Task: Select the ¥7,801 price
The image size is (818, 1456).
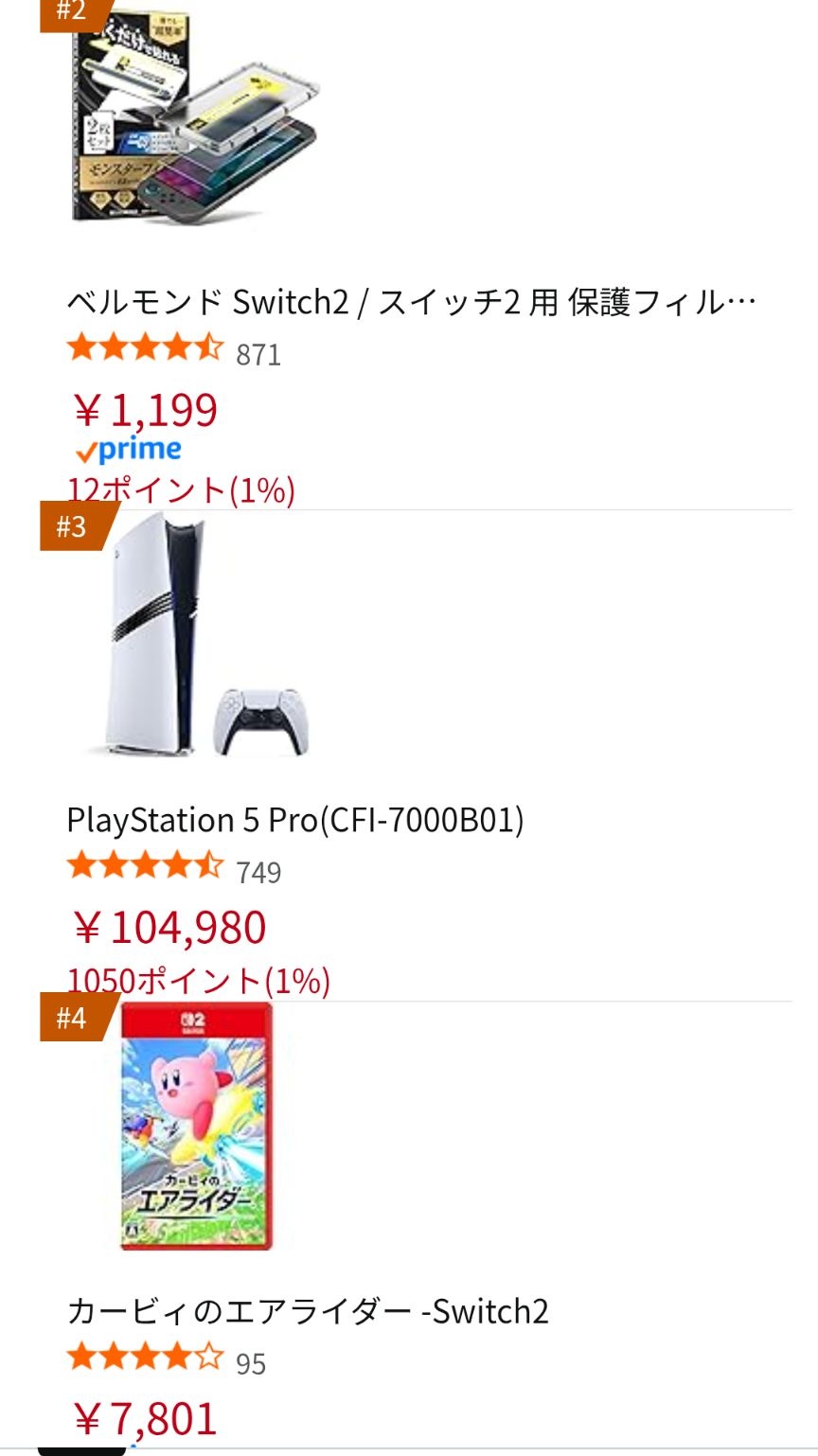Action: (x=145, y=1420)
